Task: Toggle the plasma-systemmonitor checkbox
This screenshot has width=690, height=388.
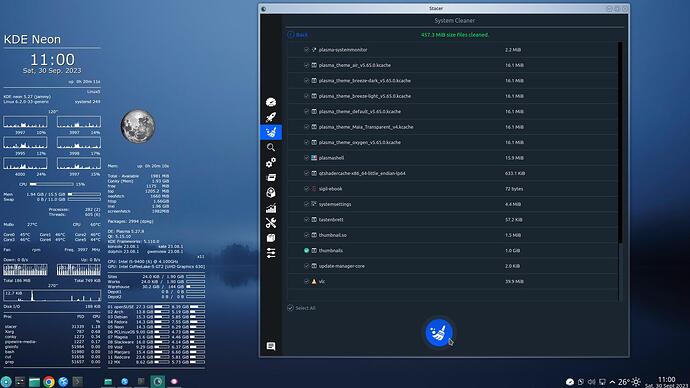Action: [x=306, y=50]
